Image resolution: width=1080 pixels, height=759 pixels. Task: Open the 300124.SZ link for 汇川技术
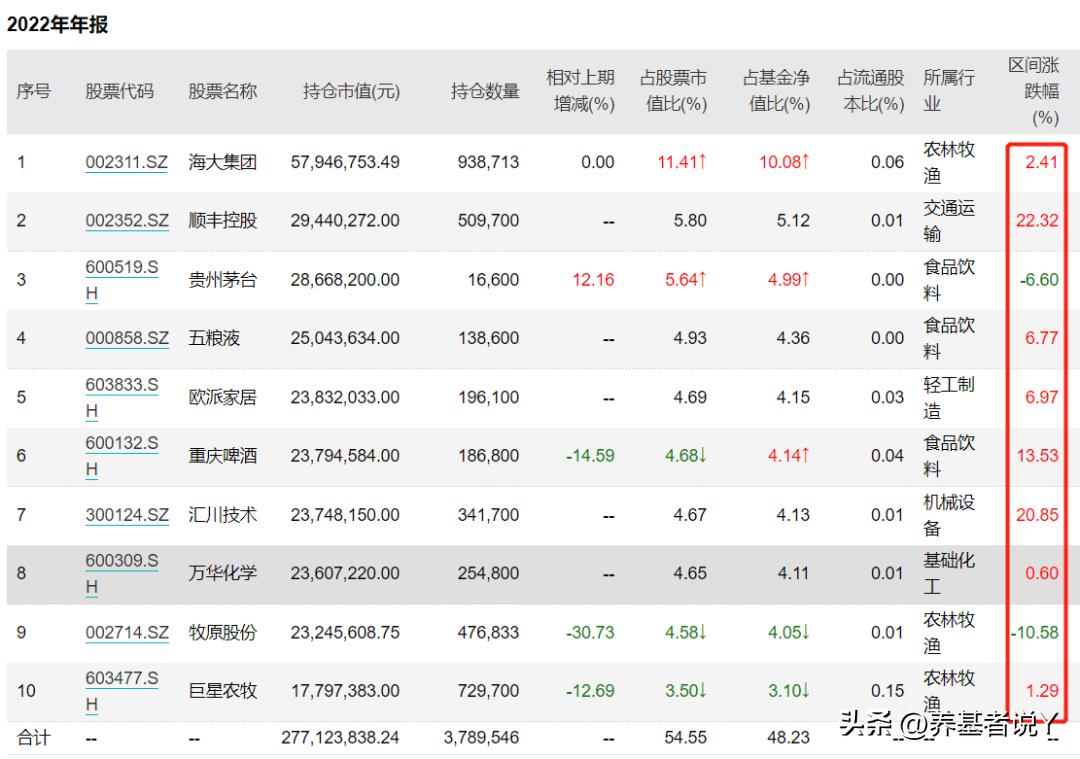[126, 515]
